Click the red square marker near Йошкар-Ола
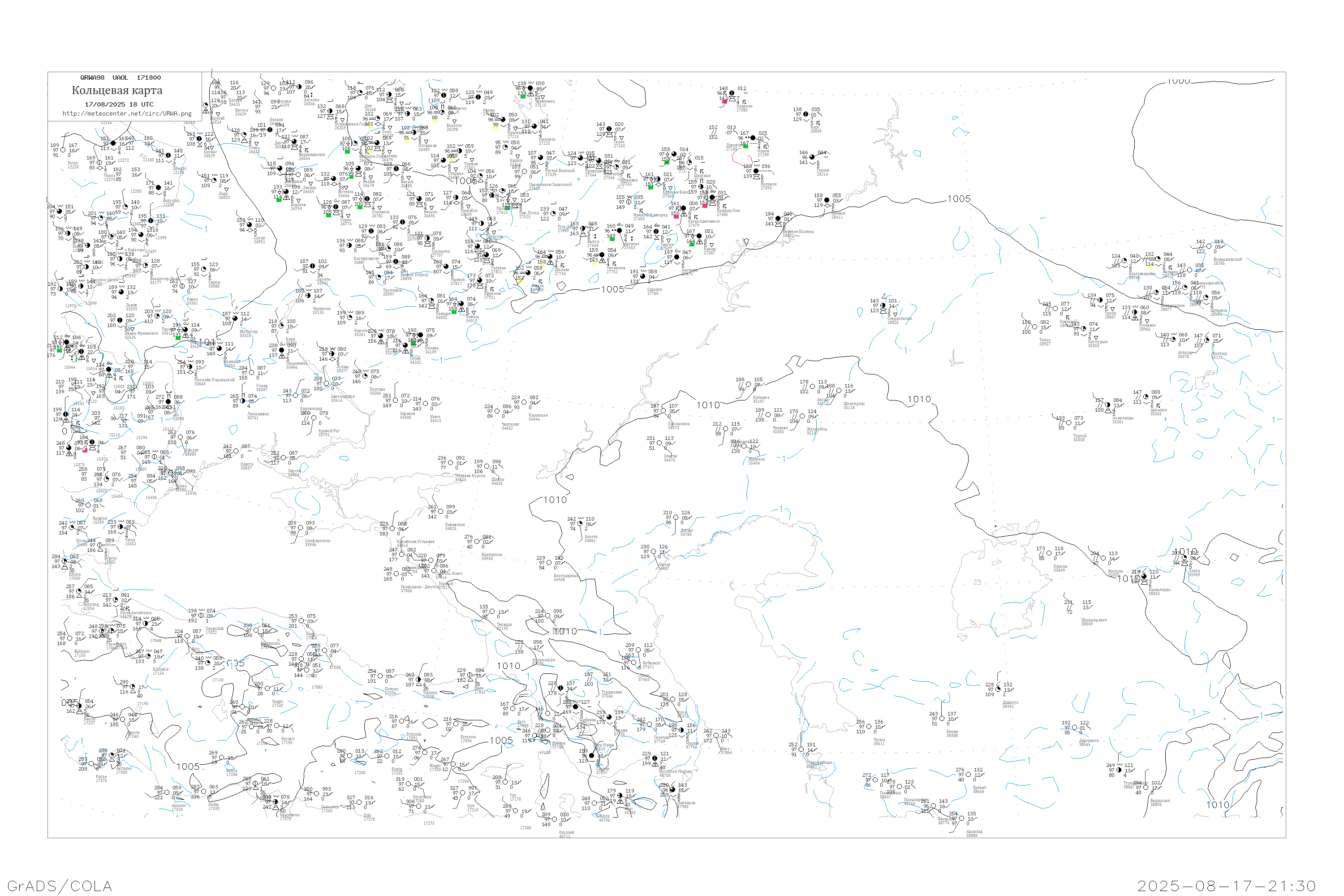The image size is (1344, 896). (705, 205)
